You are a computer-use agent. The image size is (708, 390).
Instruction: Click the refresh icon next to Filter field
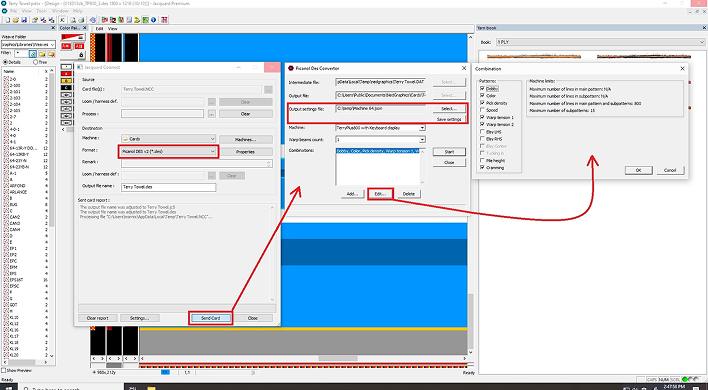[33, 54]
